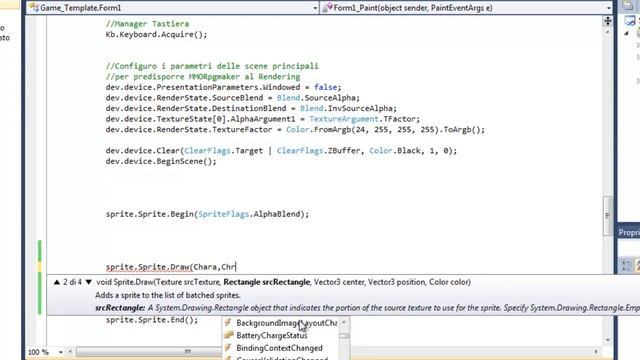
Task: Click the '//Configuro i parametri delle scene principali' comment
Action: pyautogui.click(x=212, y=66)
